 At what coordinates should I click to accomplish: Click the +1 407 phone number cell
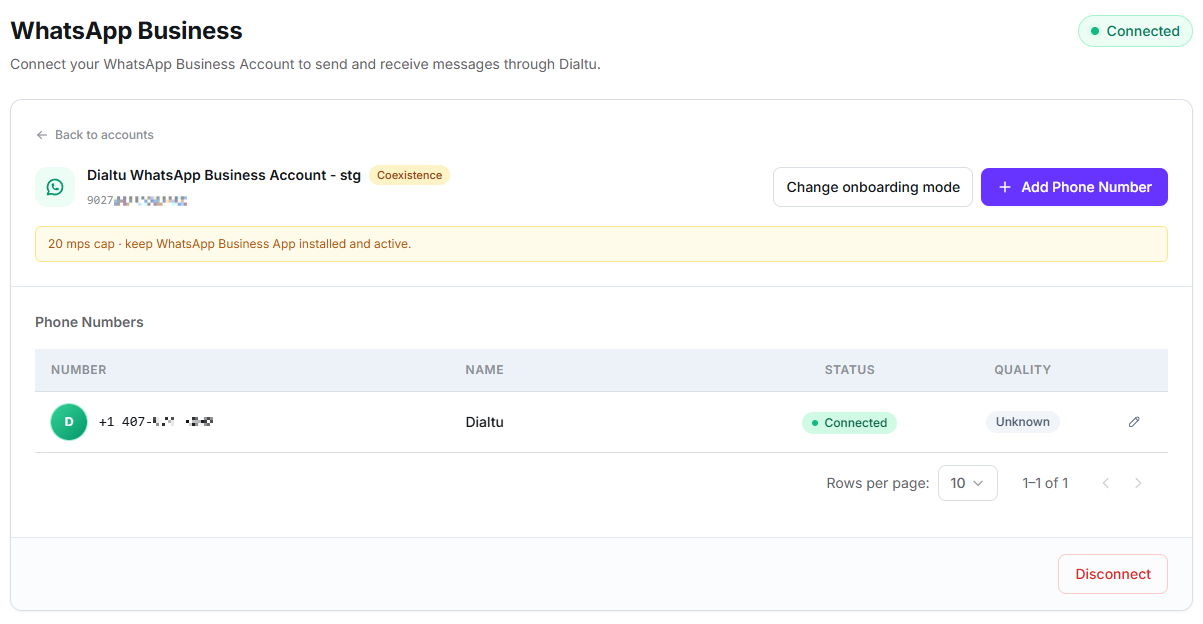(156, 422)
